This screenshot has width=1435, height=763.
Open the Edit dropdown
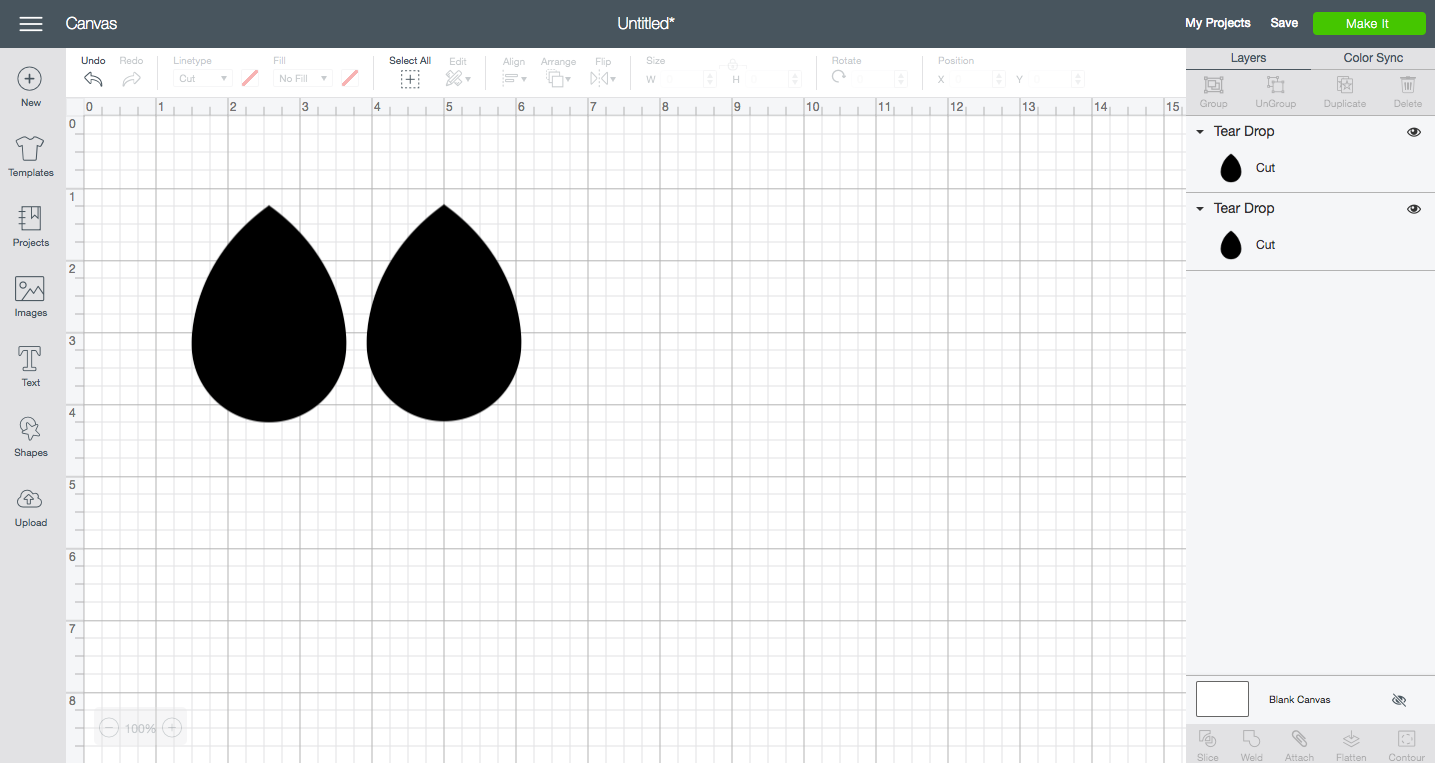coord(458,77)
